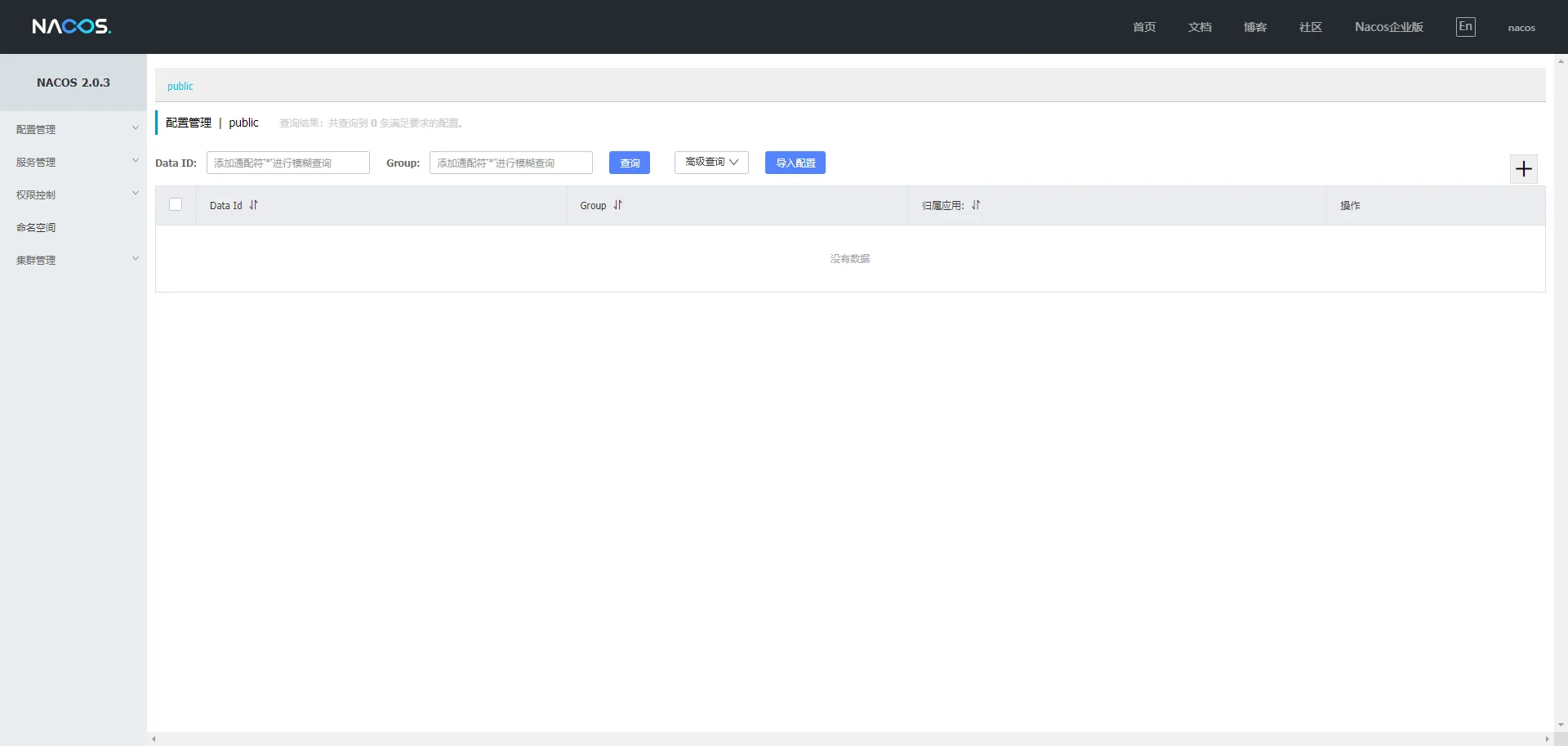Sort table by Data Id column icon
The image size is (1568, 746).
253,205
